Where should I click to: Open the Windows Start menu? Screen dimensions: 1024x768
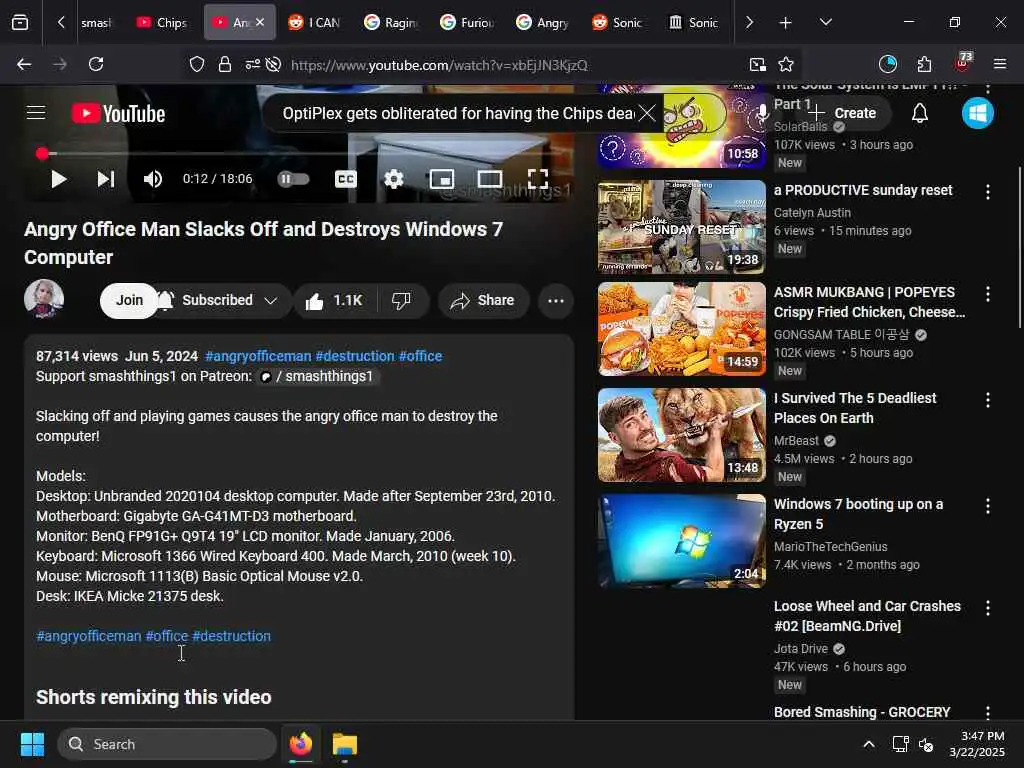[32, 744]
